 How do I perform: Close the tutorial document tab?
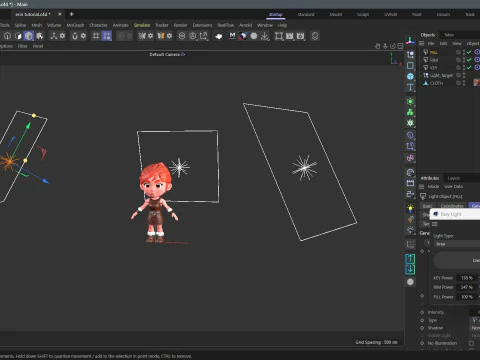click(60, 14)
